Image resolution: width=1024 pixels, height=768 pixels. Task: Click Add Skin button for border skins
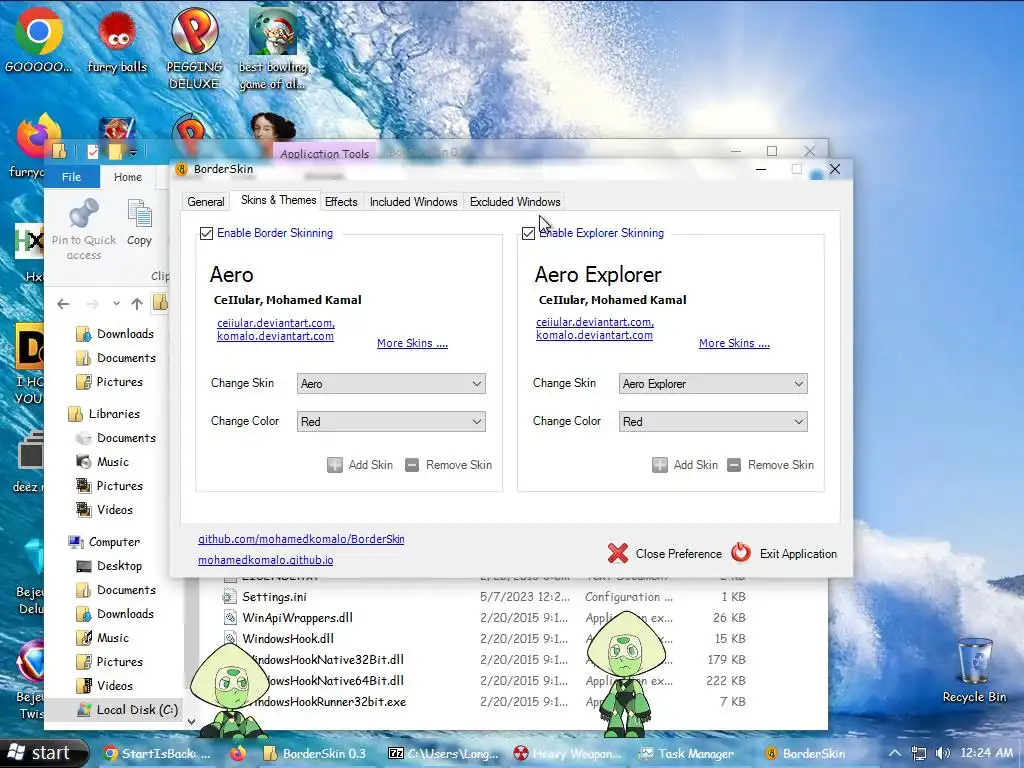[x=360, y=465]
